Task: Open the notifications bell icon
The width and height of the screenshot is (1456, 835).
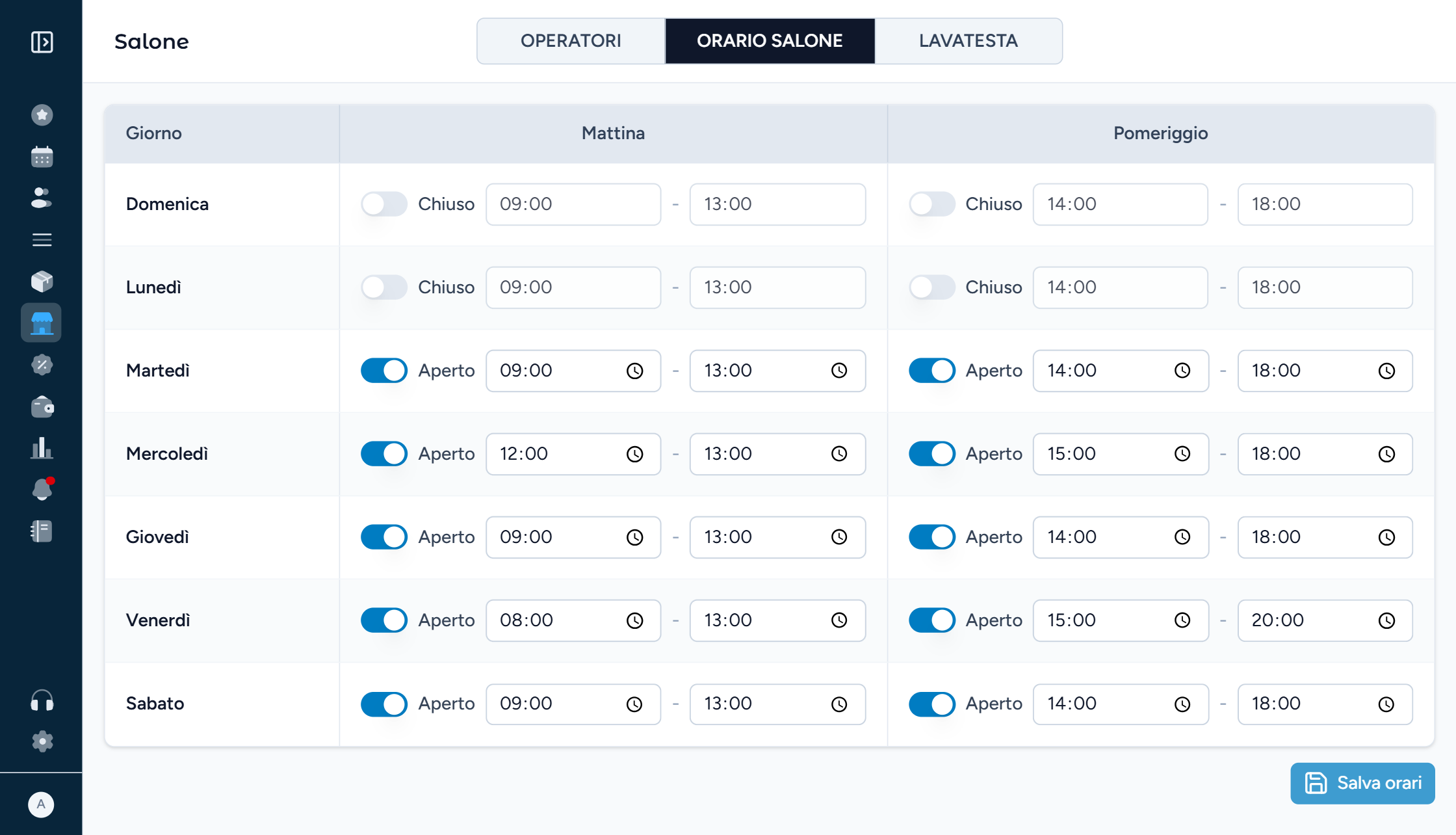Action: point(42,489)
